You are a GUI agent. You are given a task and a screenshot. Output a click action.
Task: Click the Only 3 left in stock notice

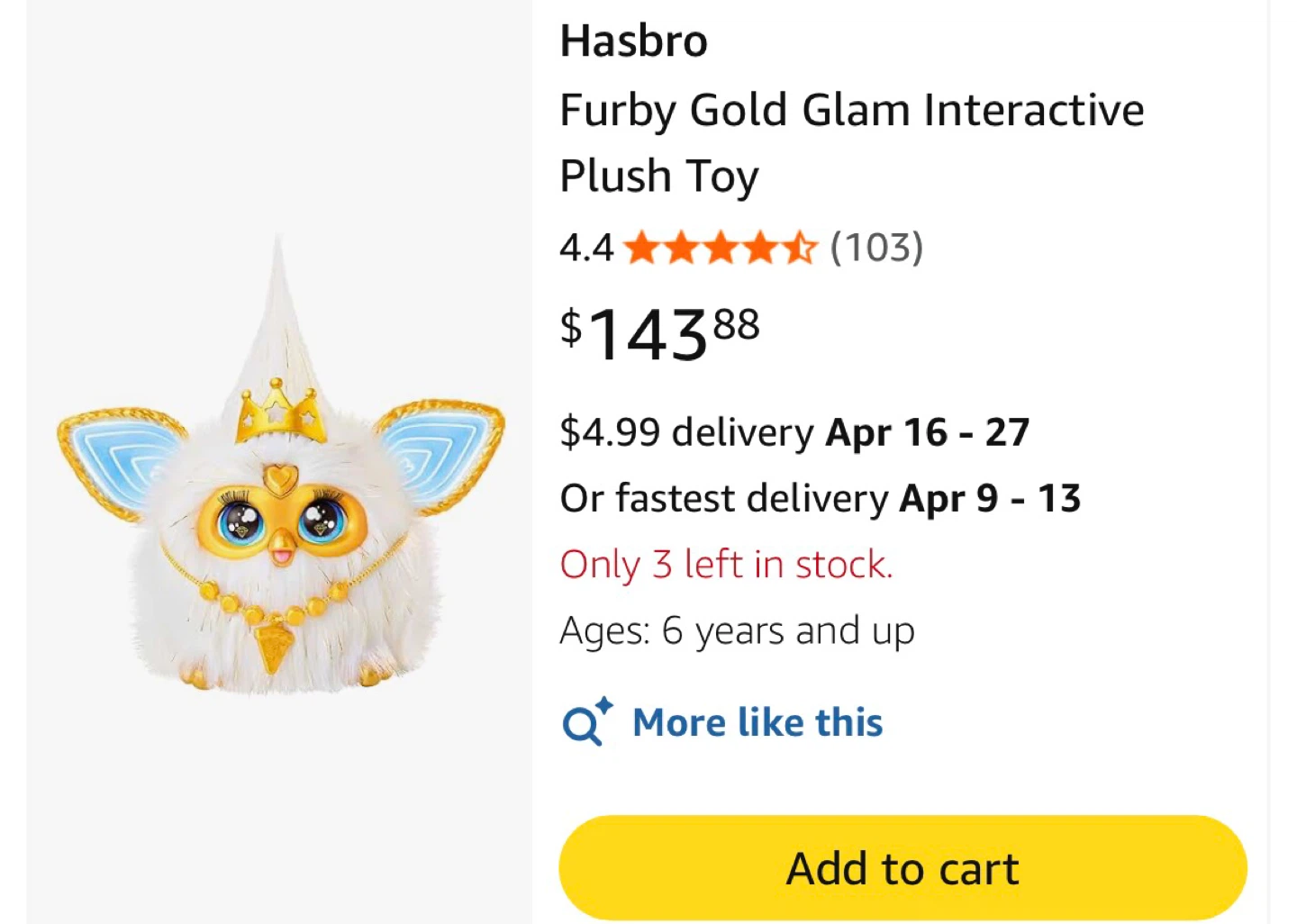726,565
